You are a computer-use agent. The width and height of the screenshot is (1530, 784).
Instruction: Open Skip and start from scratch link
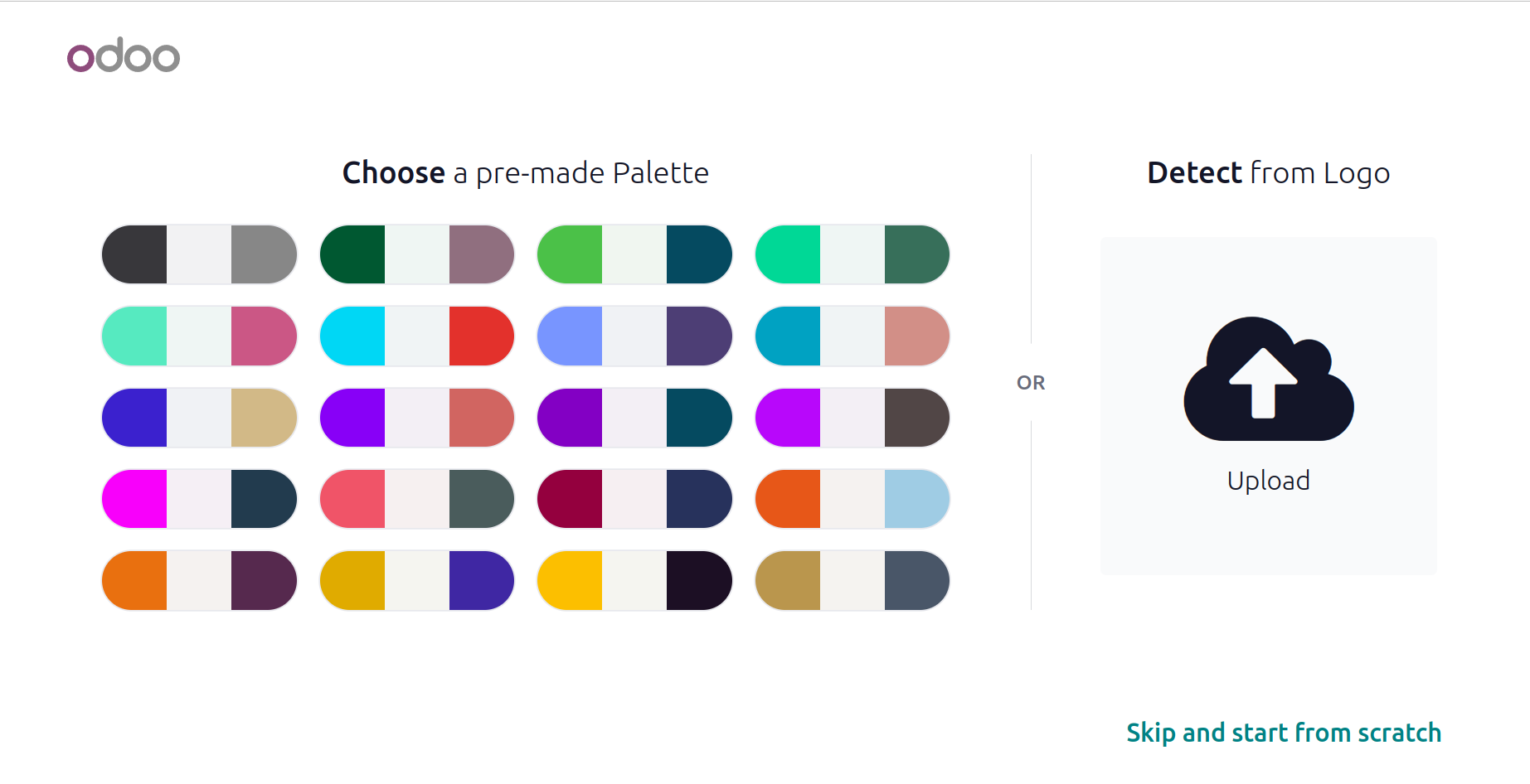[x=1283, y=733]
